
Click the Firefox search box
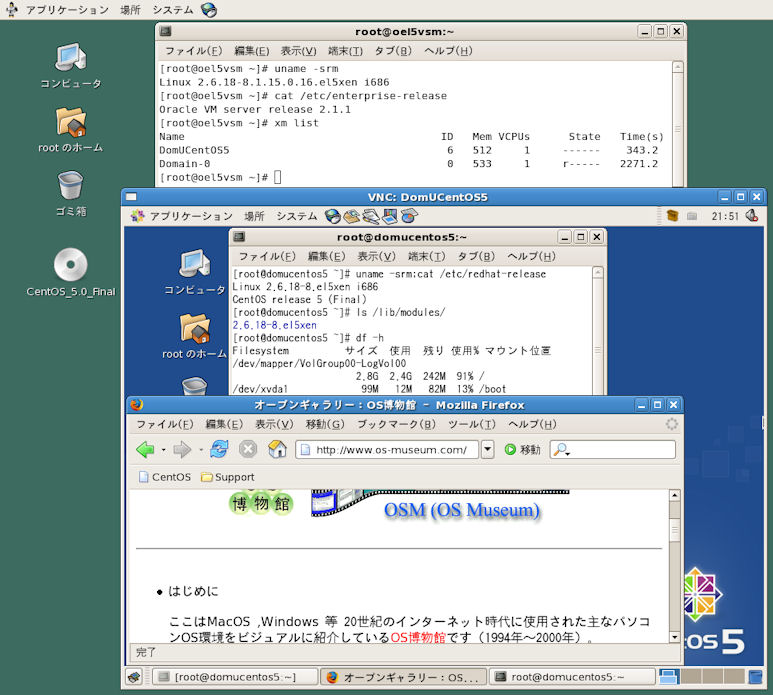coord(613,450)
